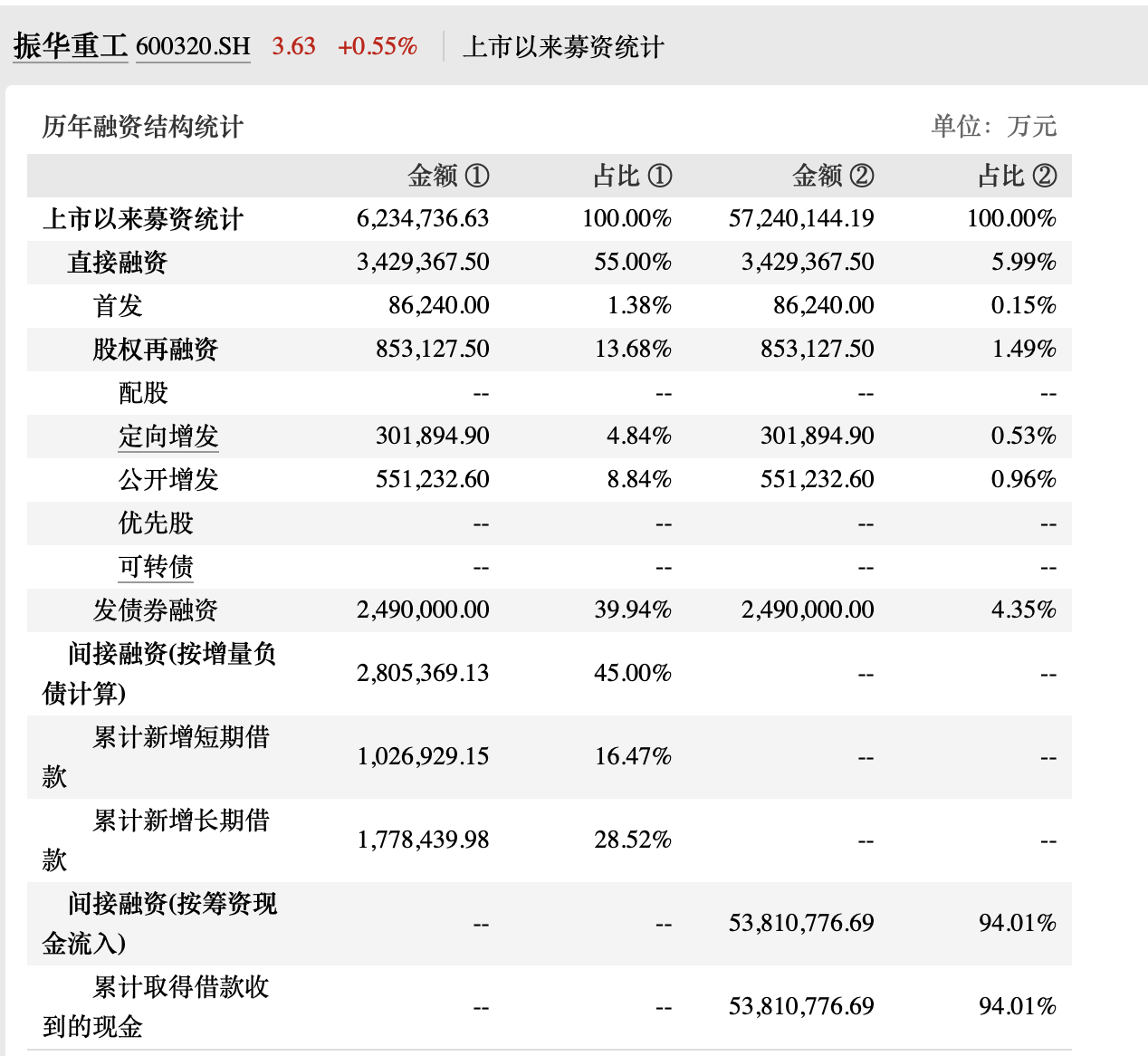Select the 45.00% indirect financing share
The height and width of the screenshot is (1056, 1148).
click(x=633, y=673)
